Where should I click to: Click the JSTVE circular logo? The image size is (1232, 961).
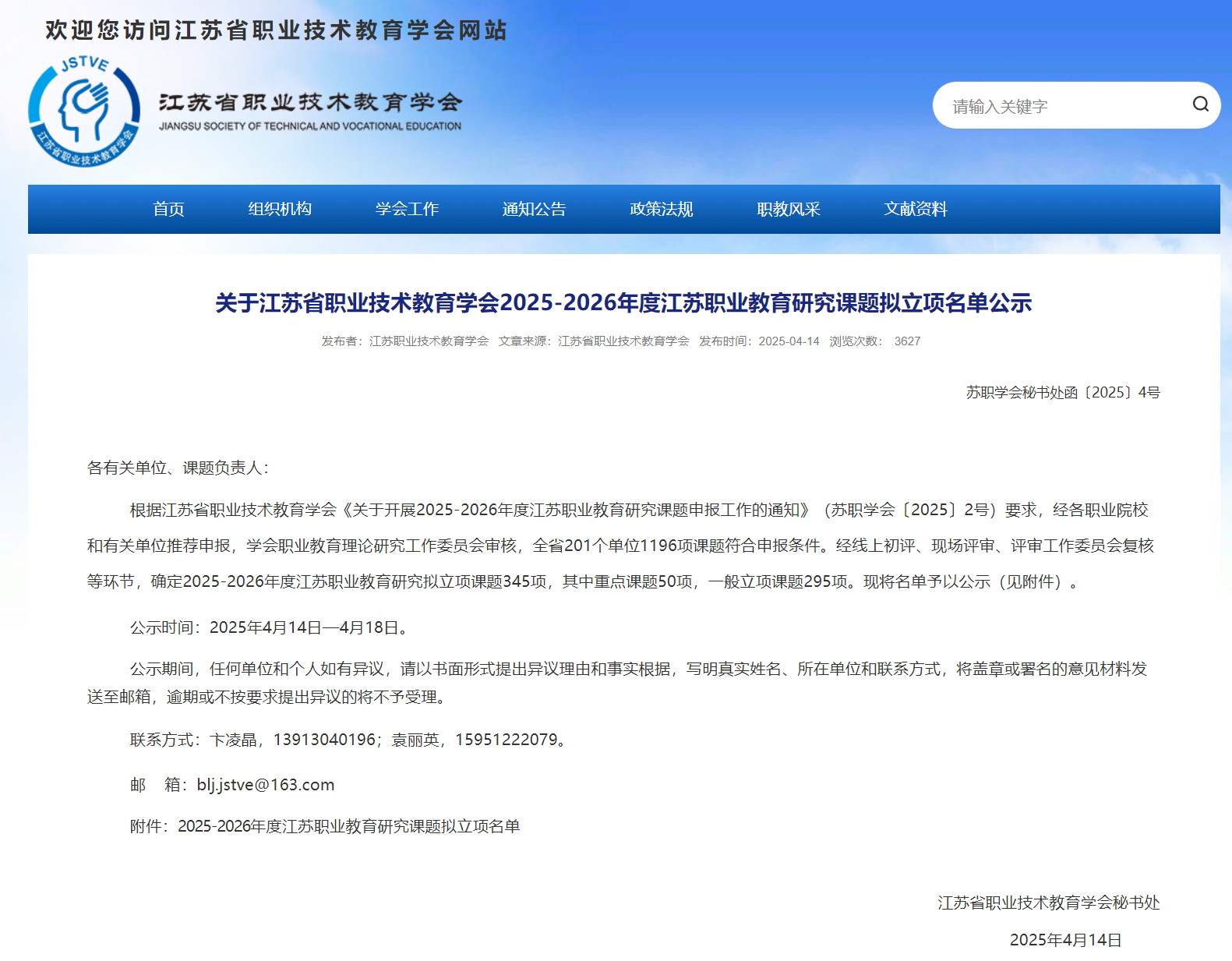(84, 111)
